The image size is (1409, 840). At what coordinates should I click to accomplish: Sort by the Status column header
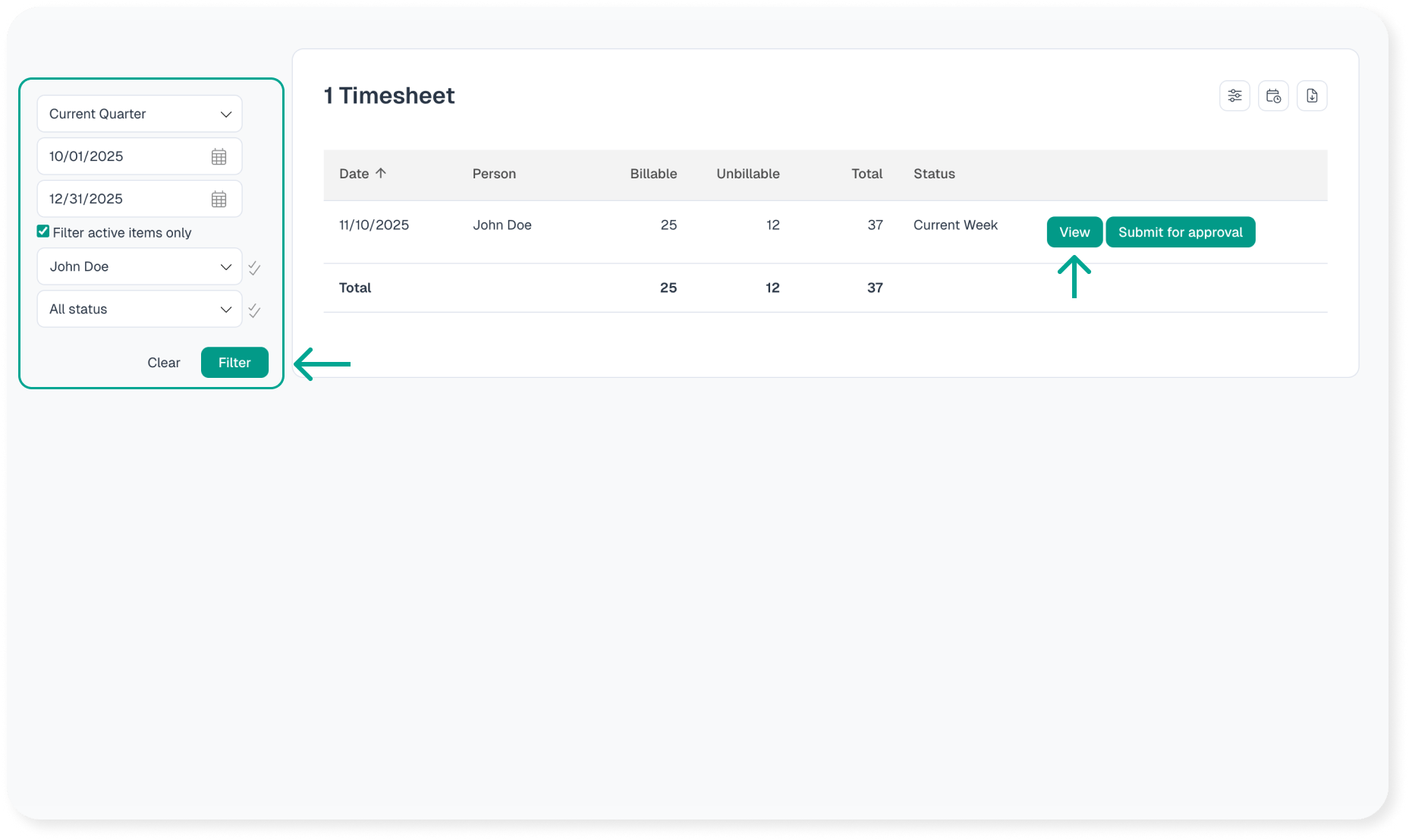[934, 174]
